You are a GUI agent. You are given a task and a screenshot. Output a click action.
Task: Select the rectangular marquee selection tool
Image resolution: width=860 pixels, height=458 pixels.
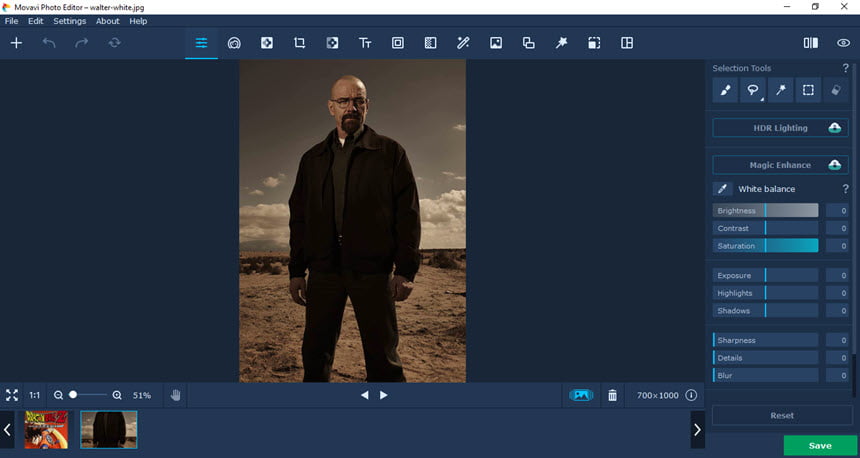(808, 90)
